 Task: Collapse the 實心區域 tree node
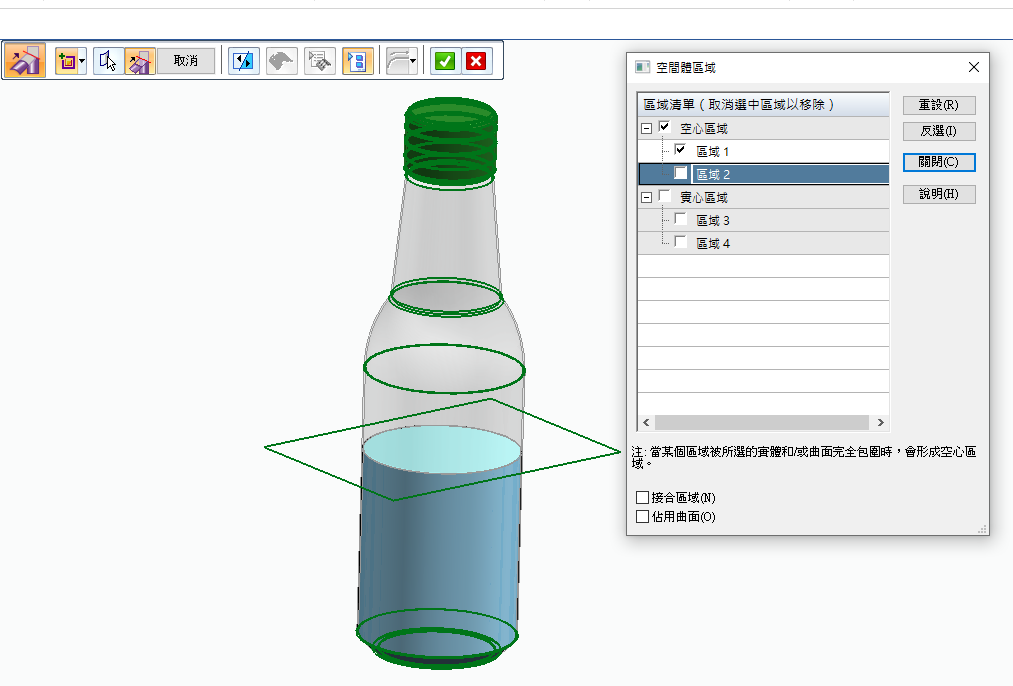coord(646,198)
